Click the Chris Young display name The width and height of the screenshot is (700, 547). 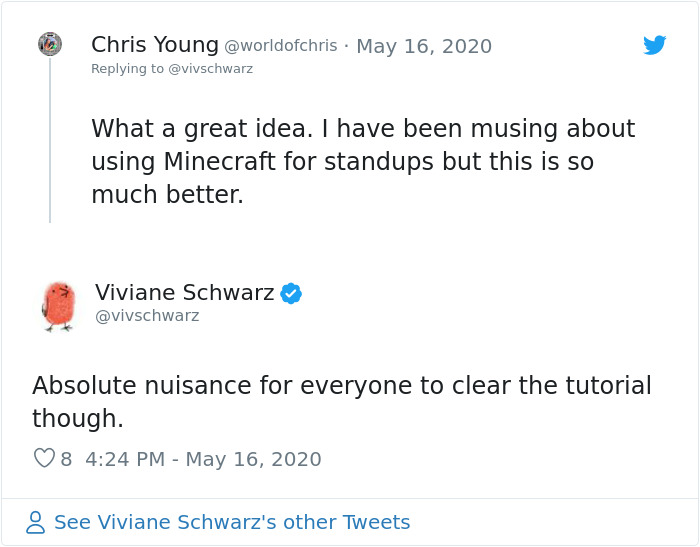[x=154, y=45]
